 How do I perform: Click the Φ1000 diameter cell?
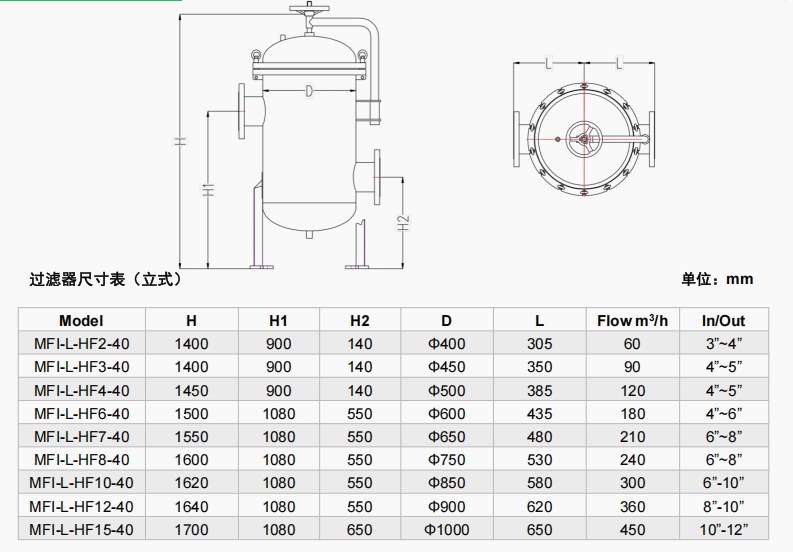[x=447, y=529]
